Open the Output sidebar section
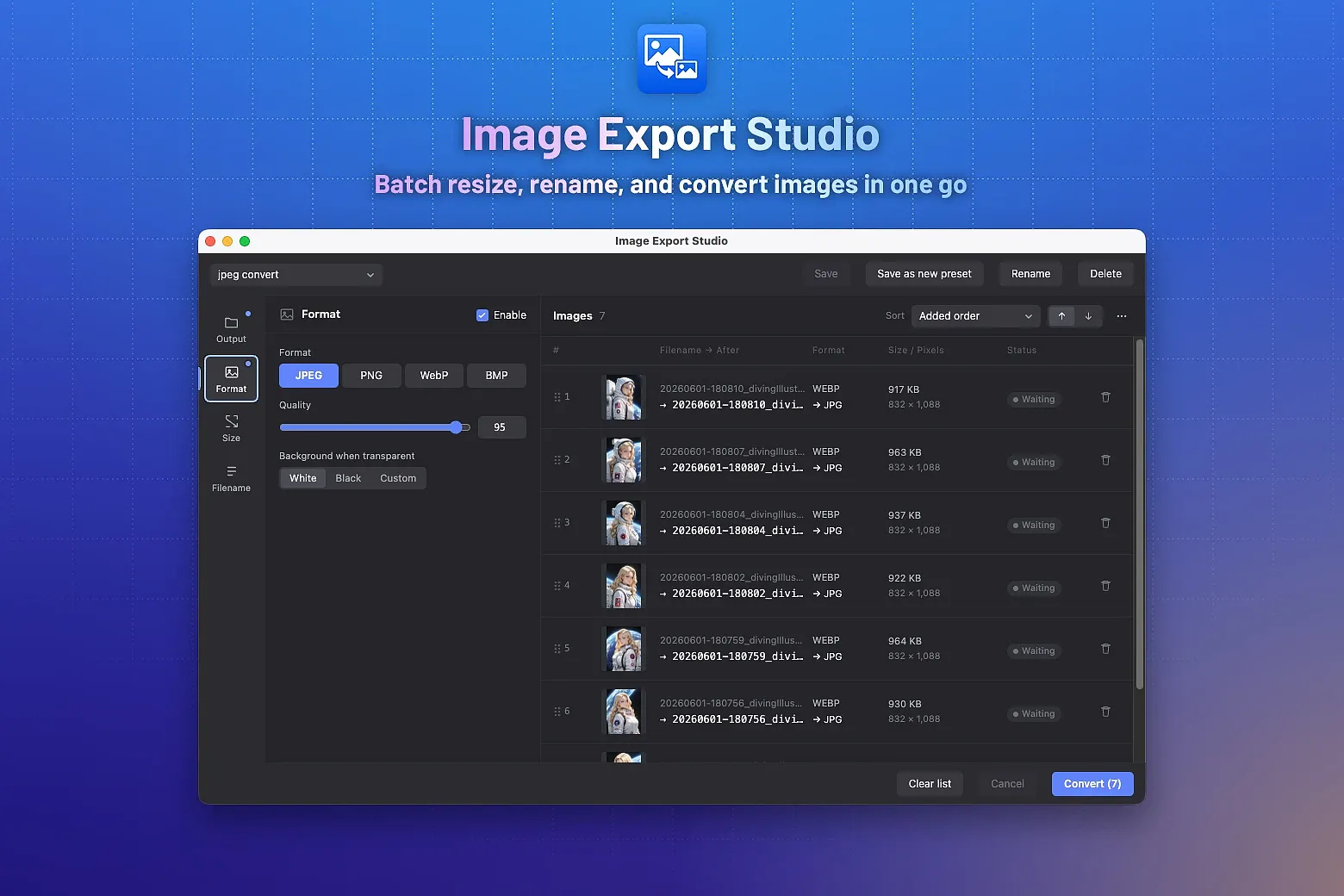This screenshot has width=1344, height=896. 231,329
